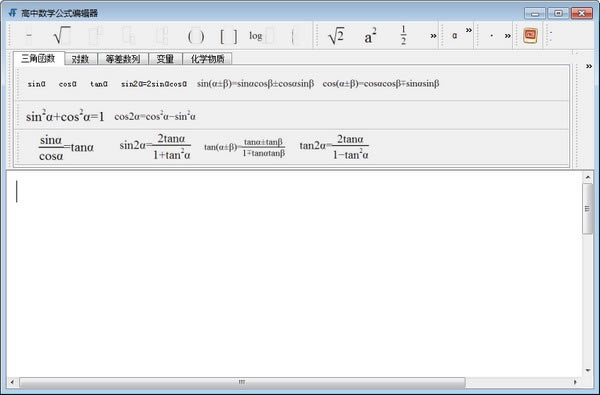The width and height of the screenshot is (600, 395).
Task: Insert square brackets template
Action: click(228, 36)
